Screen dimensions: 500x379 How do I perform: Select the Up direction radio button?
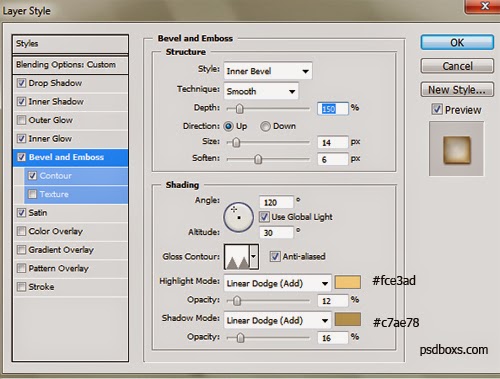229,126
